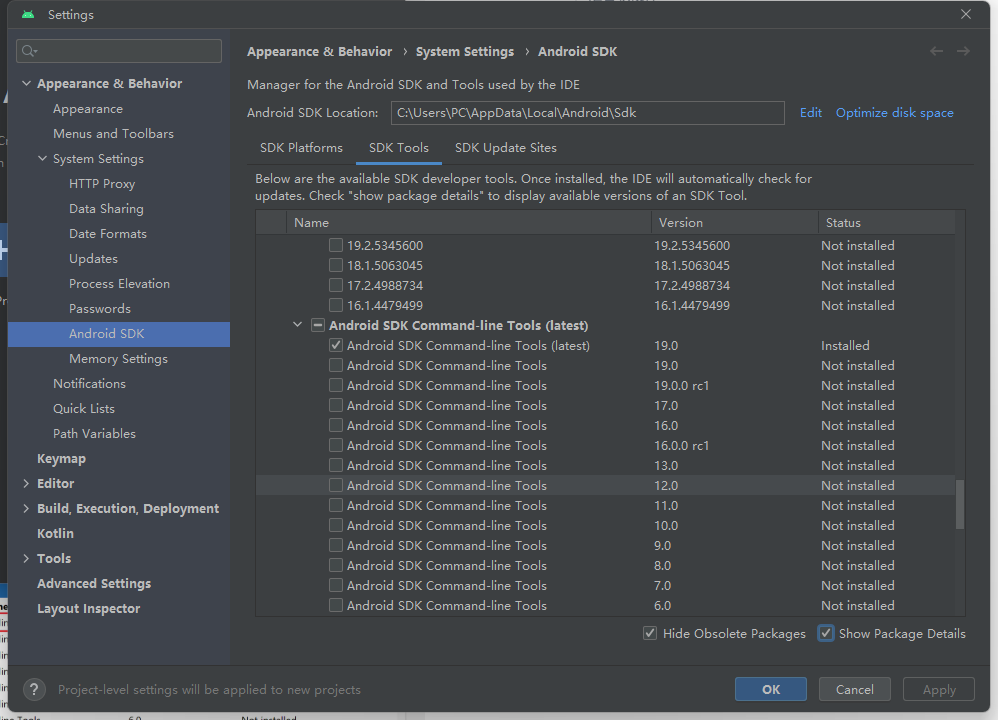The width and height of the screenshot is (998, 720).
Task: Select Quick Lists settings
Action: (83, 409)
